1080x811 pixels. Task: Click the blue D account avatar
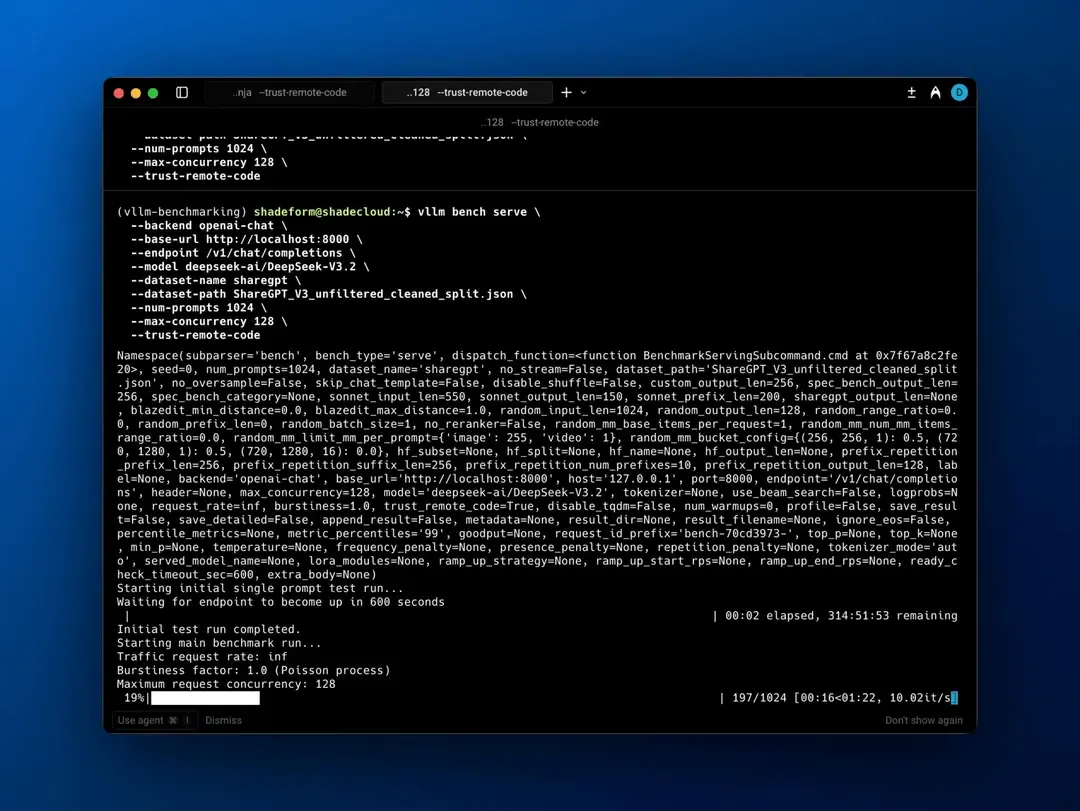[959, 92]
